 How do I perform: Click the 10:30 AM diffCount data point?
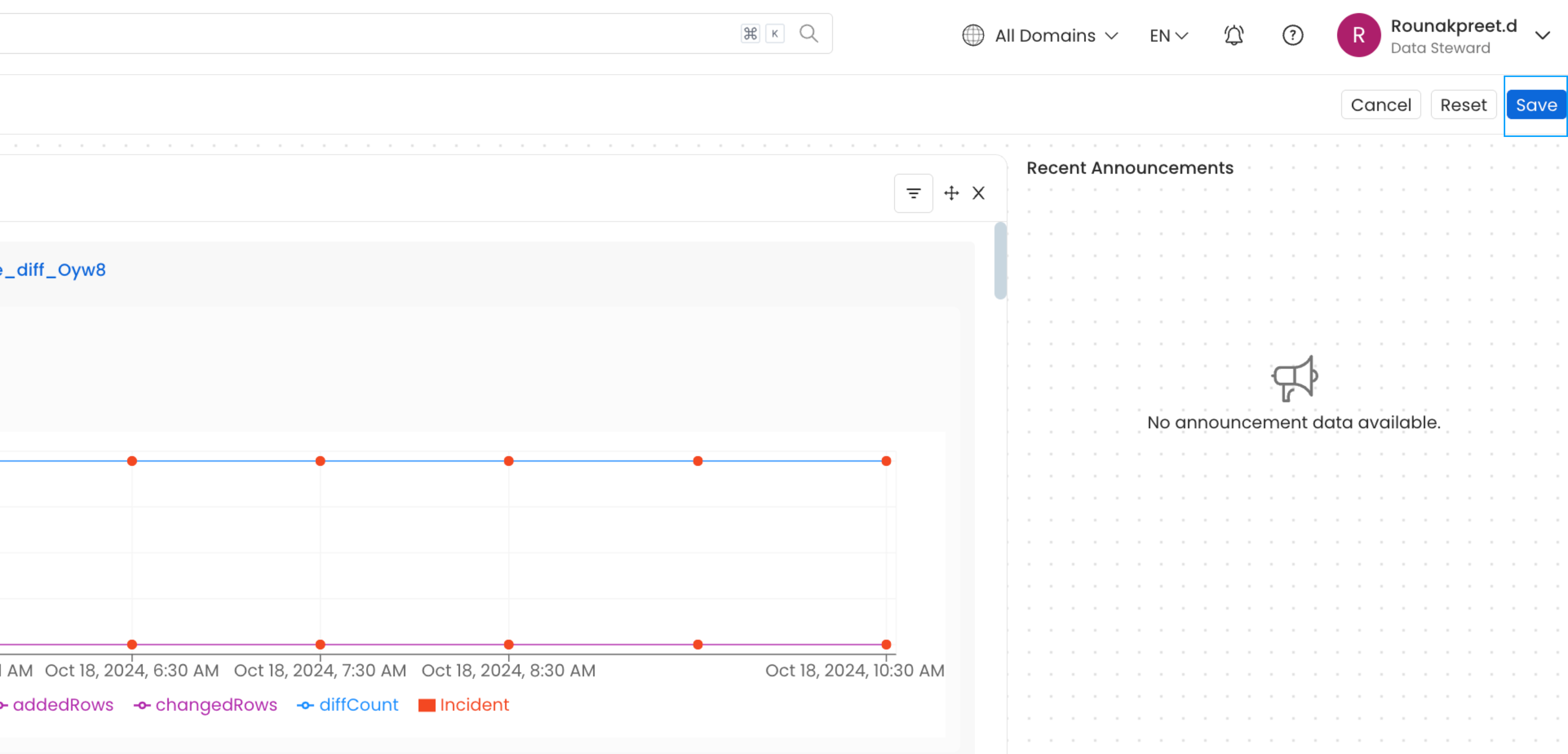[x=886, y=461]
